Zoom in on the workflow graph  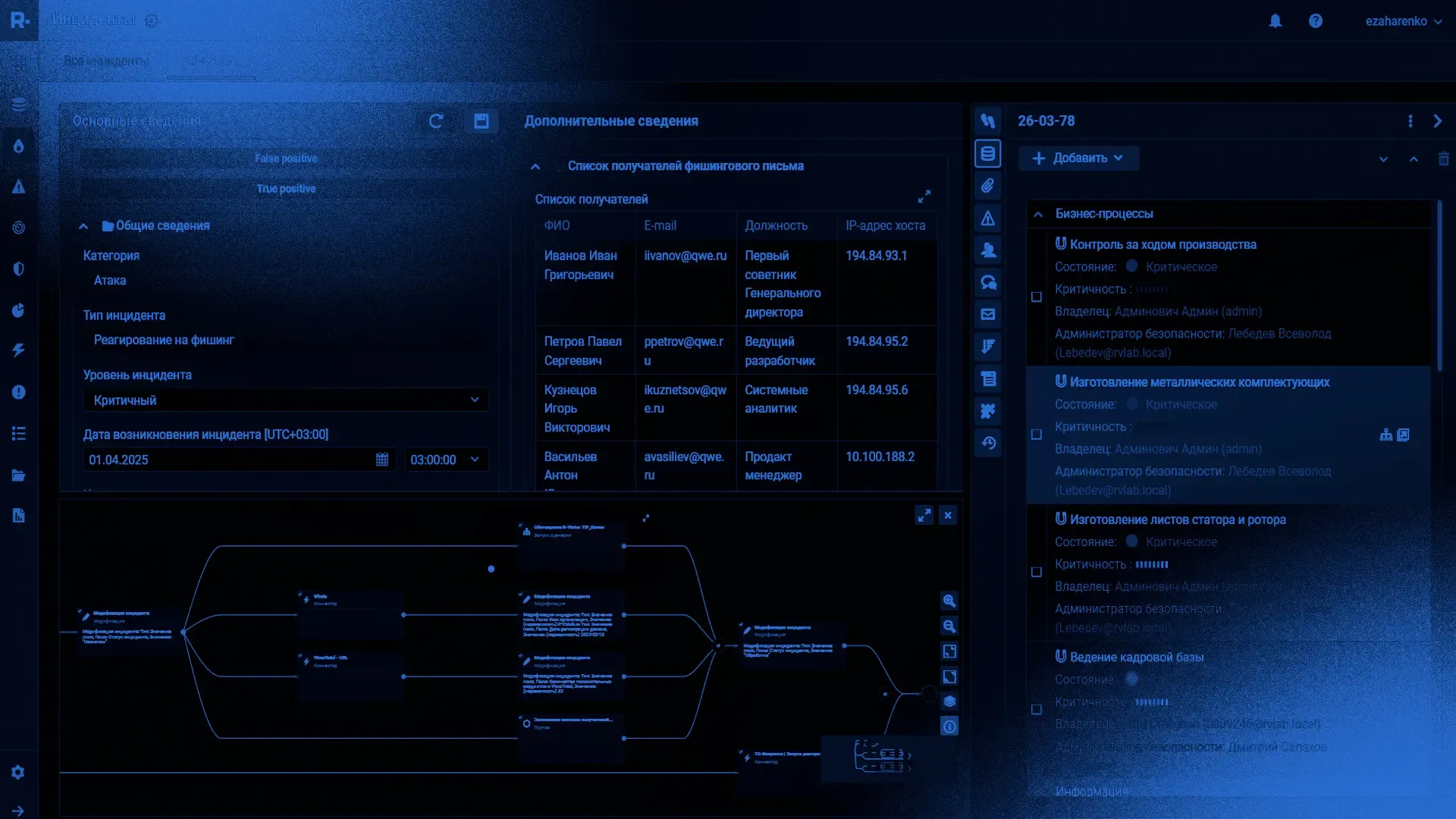949,601
